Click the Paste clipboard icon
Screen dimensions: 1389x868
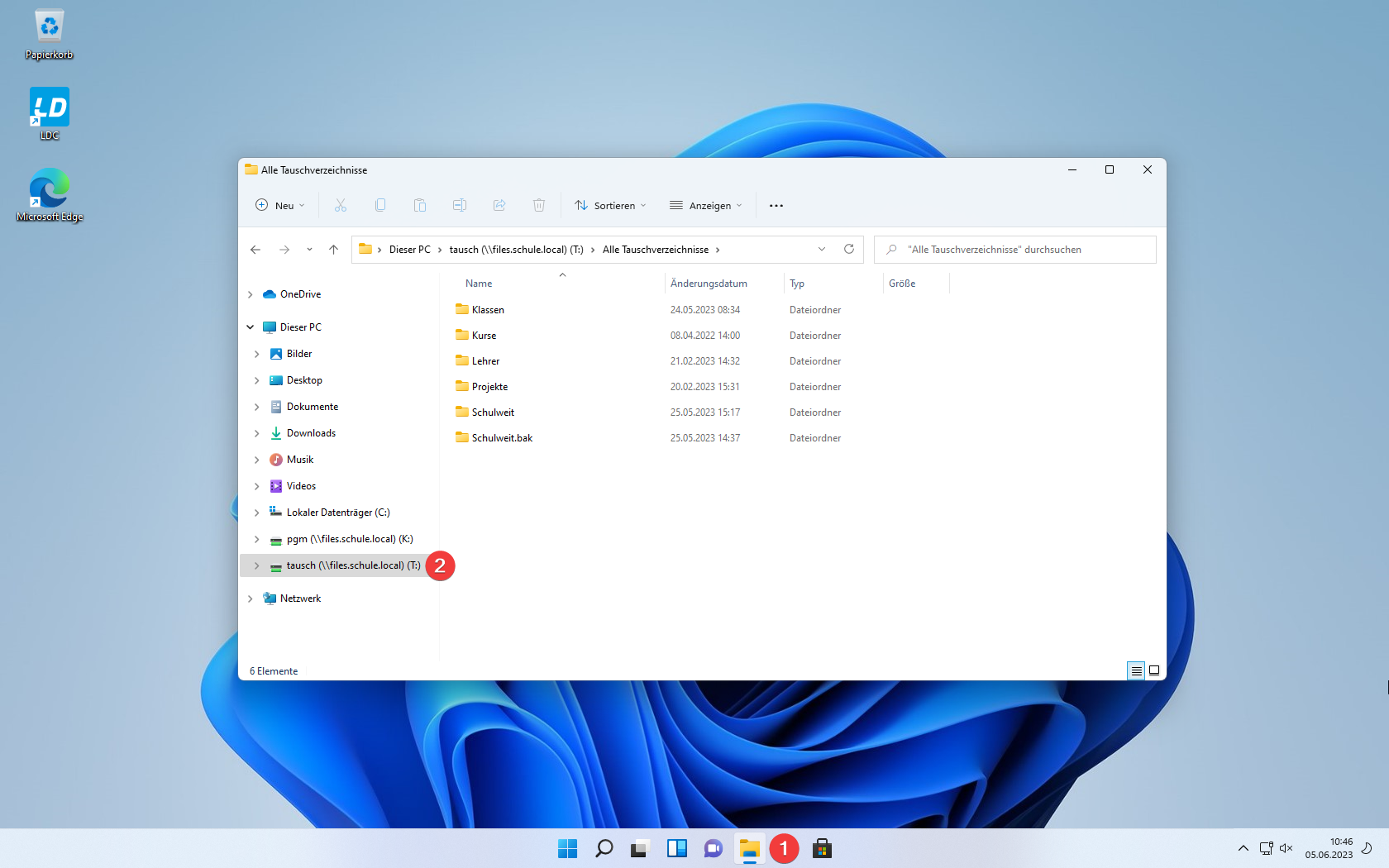420,205
